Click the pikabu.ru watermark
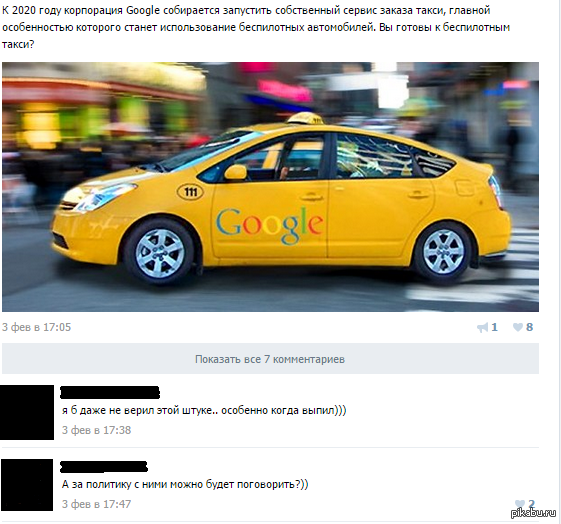This screenshot has height=524, width=561. click(x=533, y=513)
